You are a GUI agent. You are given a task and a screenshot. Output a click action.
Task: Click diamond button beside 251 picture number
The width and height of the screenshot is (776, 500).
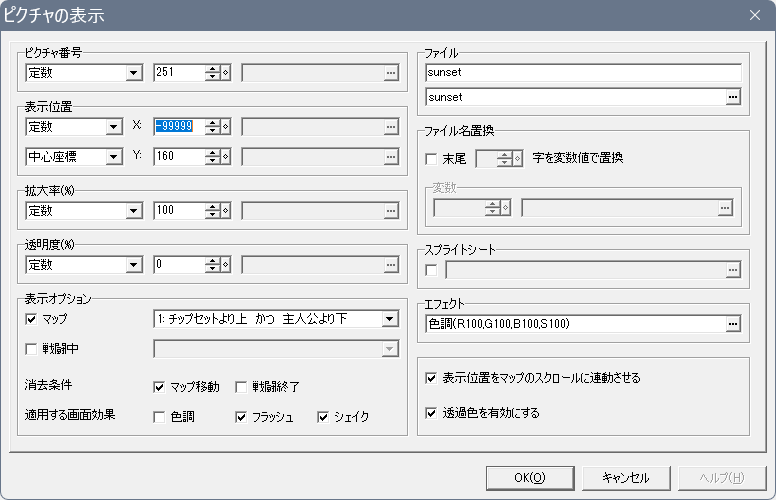pyautogui.click(x=226, y=73)
